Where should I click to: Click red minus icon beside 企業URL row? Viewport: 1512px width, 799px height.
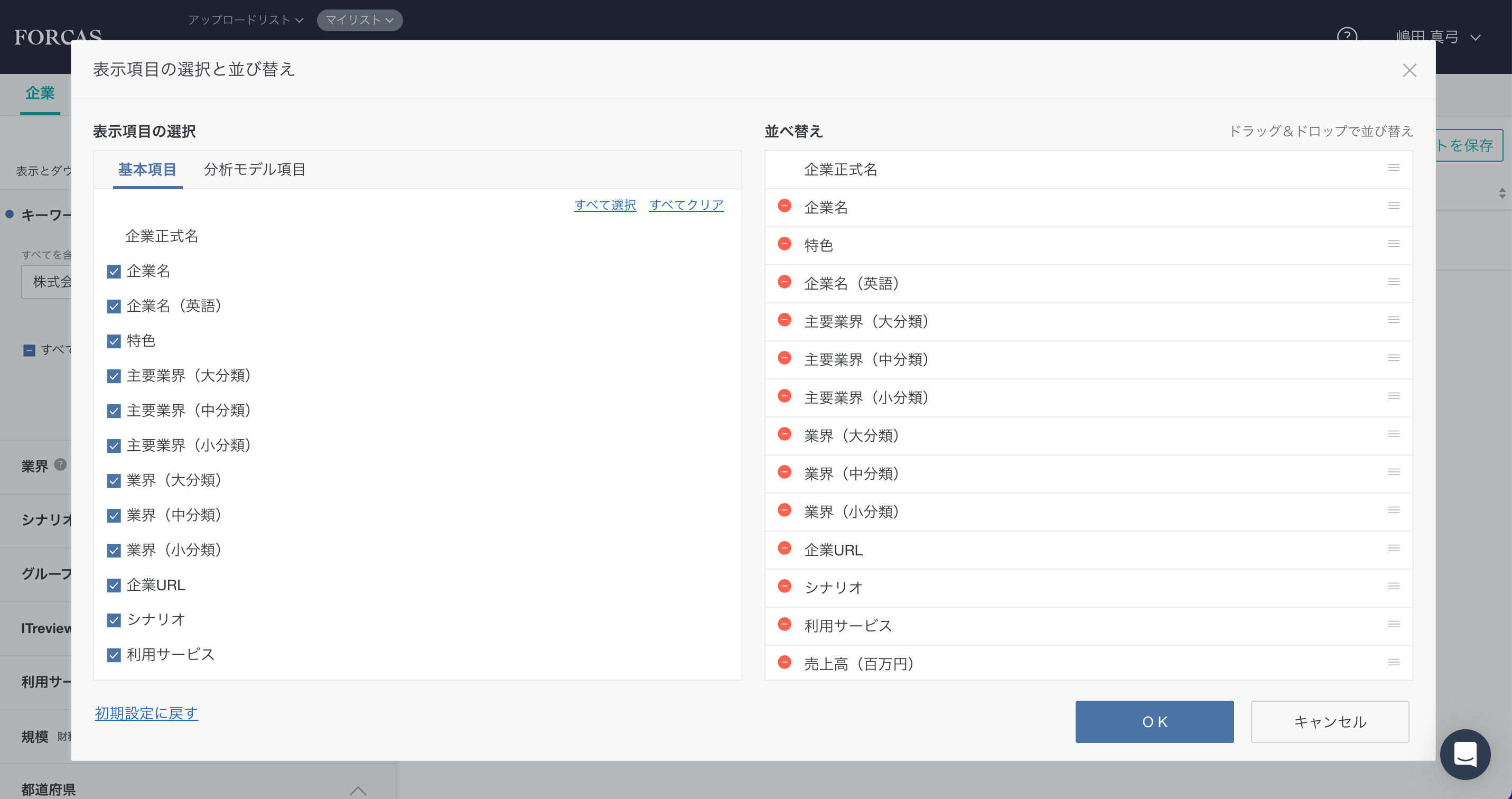coord(784,549)
